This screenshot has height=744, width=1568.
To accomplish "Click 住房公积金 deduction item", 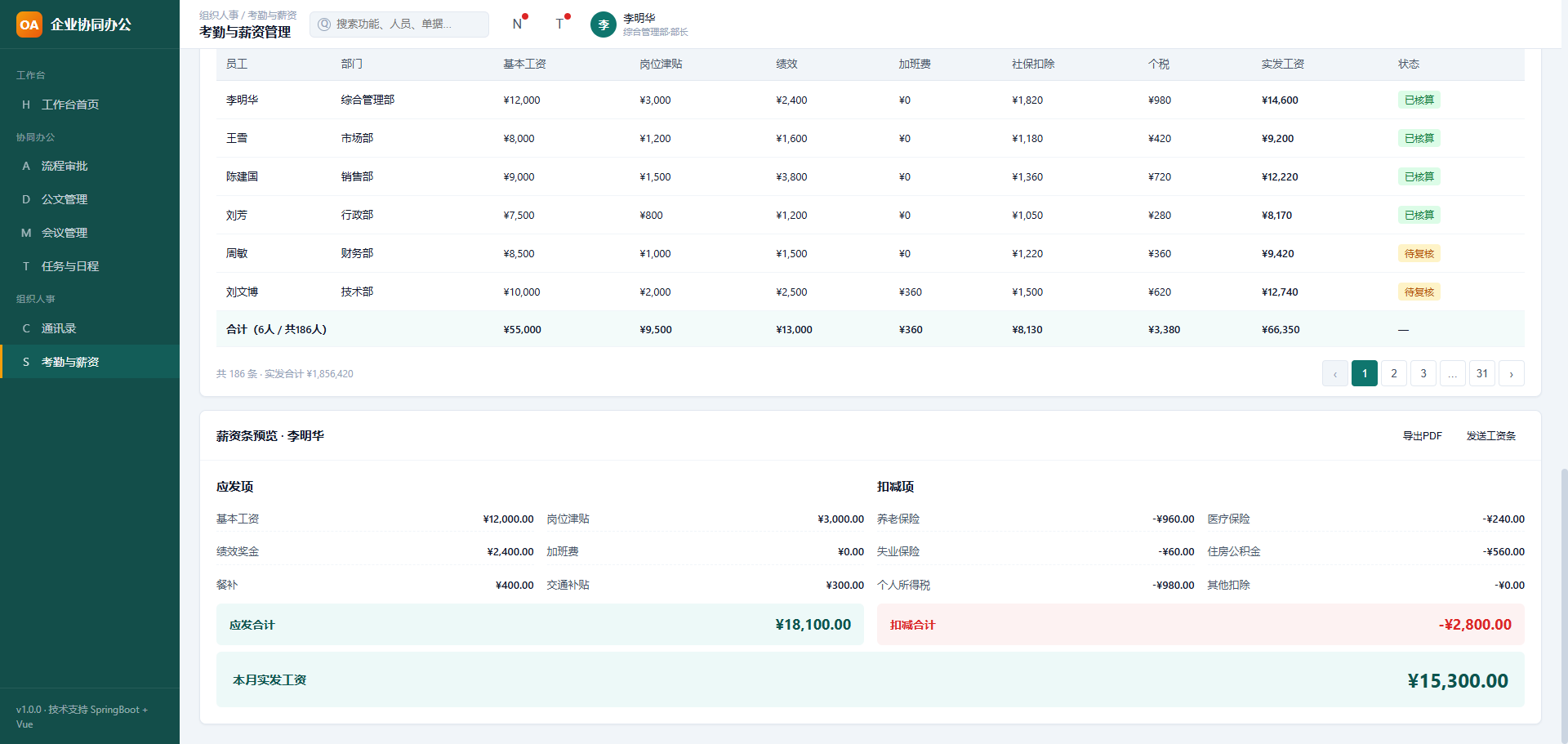I will (1365, 552).
